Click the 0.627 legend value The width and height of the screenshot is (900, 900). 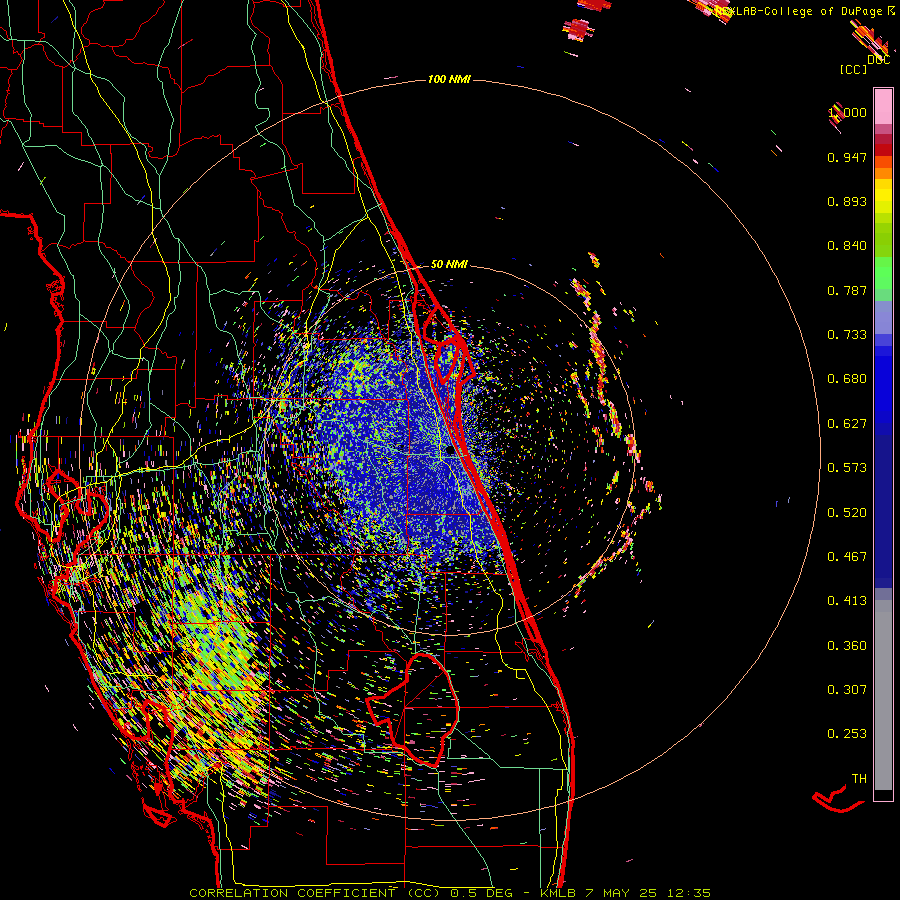(847, 424)
